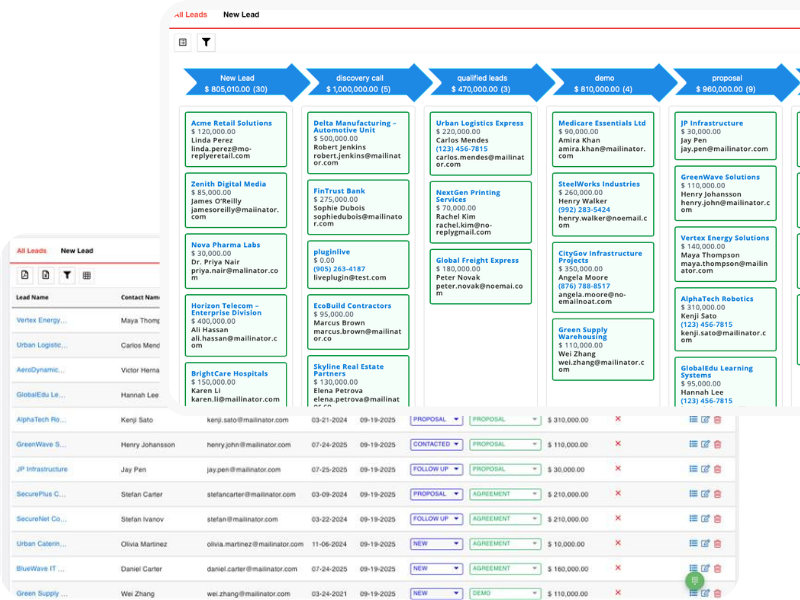Image resolution: width=800 pixels, height=600 pixels.
Task: Open the details list icon for JP Infrastructure row
Action: click(693, 469)
